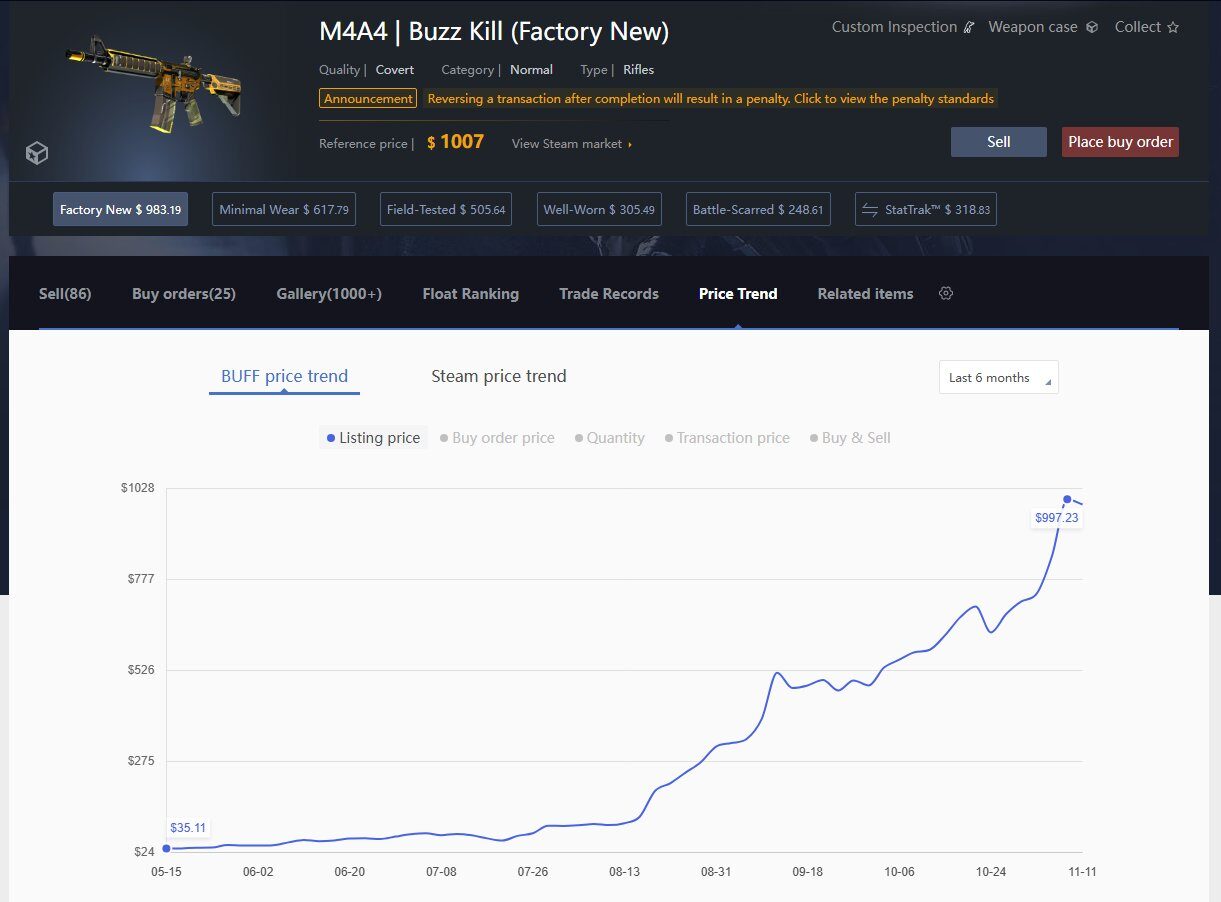Open the Weapon case box icon

tap(1091, 27)
